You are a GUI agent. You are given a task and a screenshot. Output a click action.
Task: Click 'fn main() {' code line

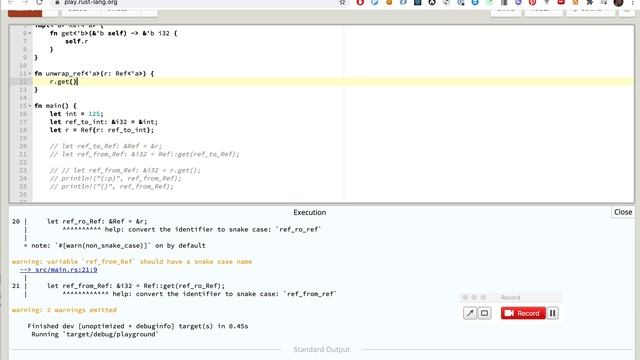click(56, 106)
